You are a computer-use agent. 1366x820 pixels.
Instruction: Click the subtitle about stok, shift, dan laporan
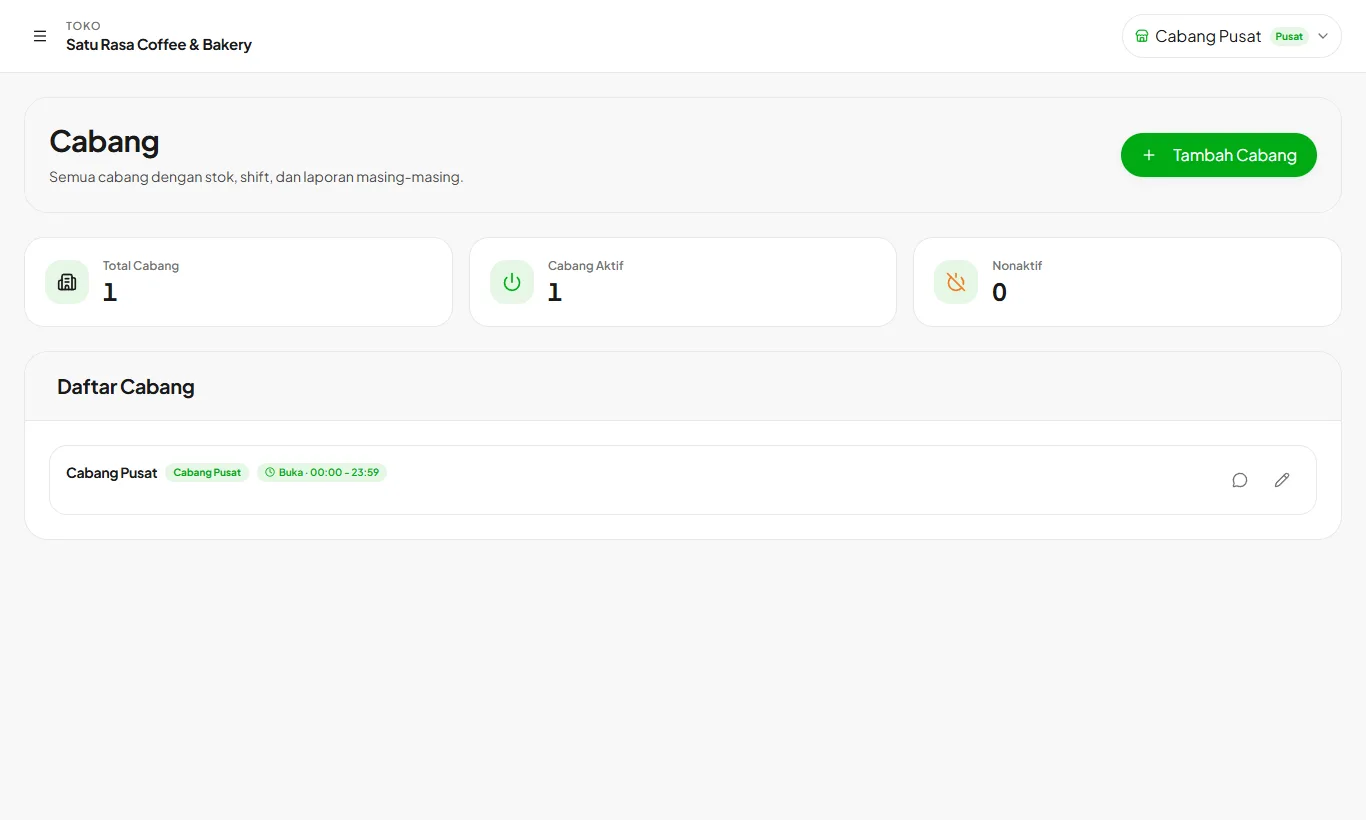[256, 177]
